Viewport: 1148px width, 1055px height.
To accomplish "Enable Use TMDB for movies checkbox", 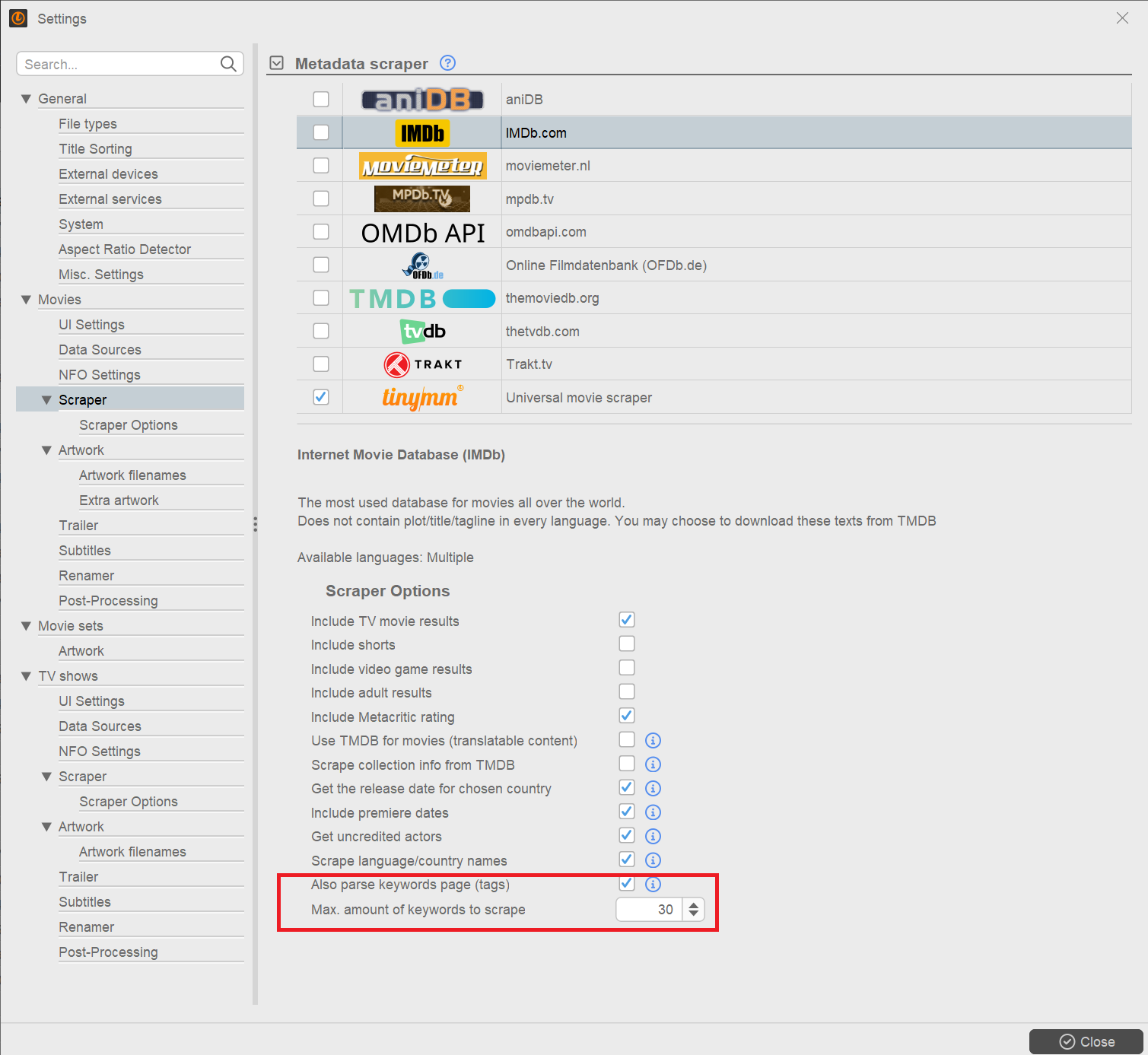I will tap(627, 739).
